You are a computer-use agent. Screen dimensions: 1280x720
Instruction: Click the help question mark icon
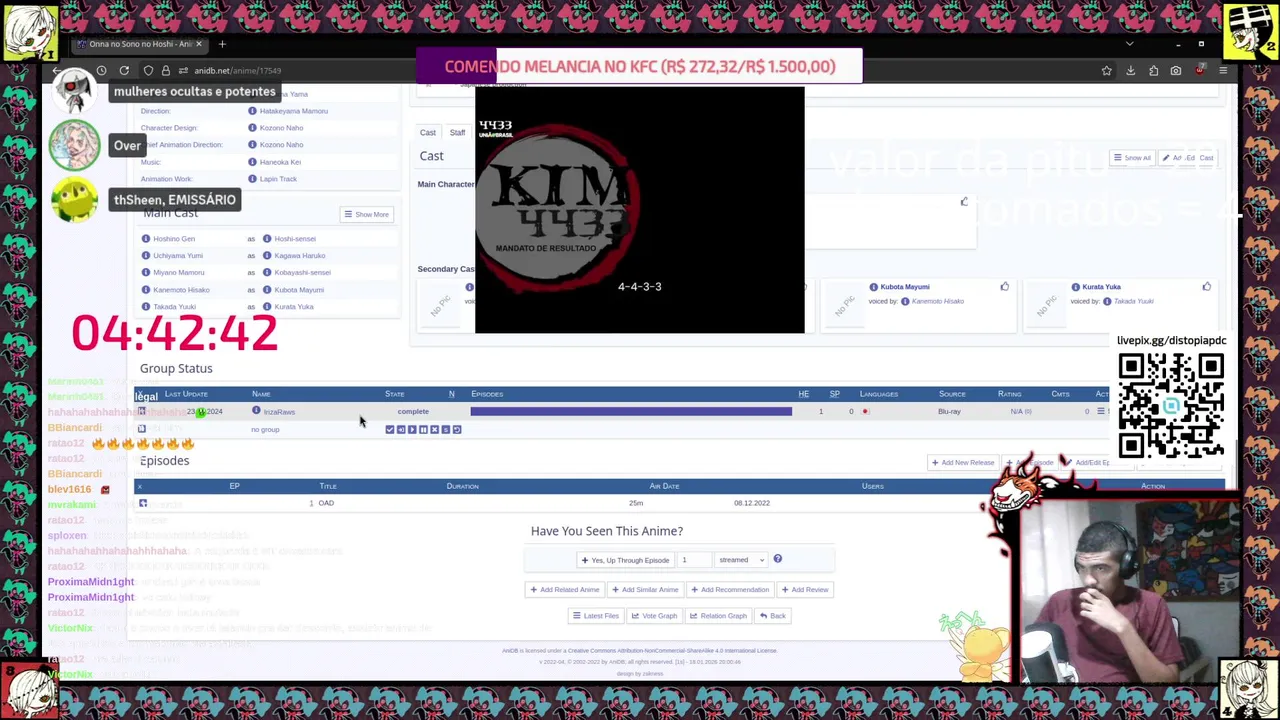[x=777, y=559]
